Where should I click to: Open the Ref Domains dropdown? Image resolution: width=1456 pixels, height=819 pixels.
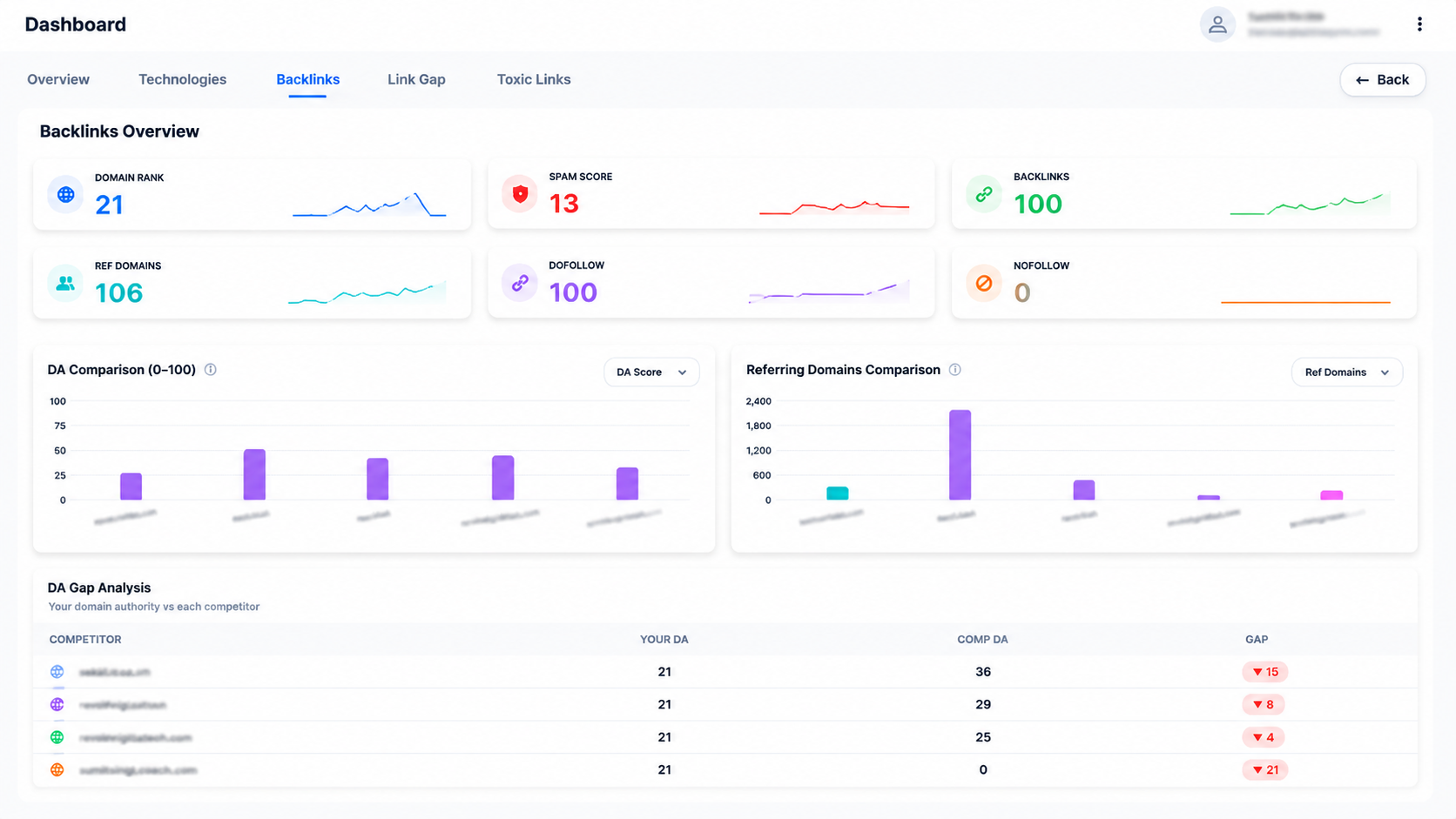(x=1346, y=373)
